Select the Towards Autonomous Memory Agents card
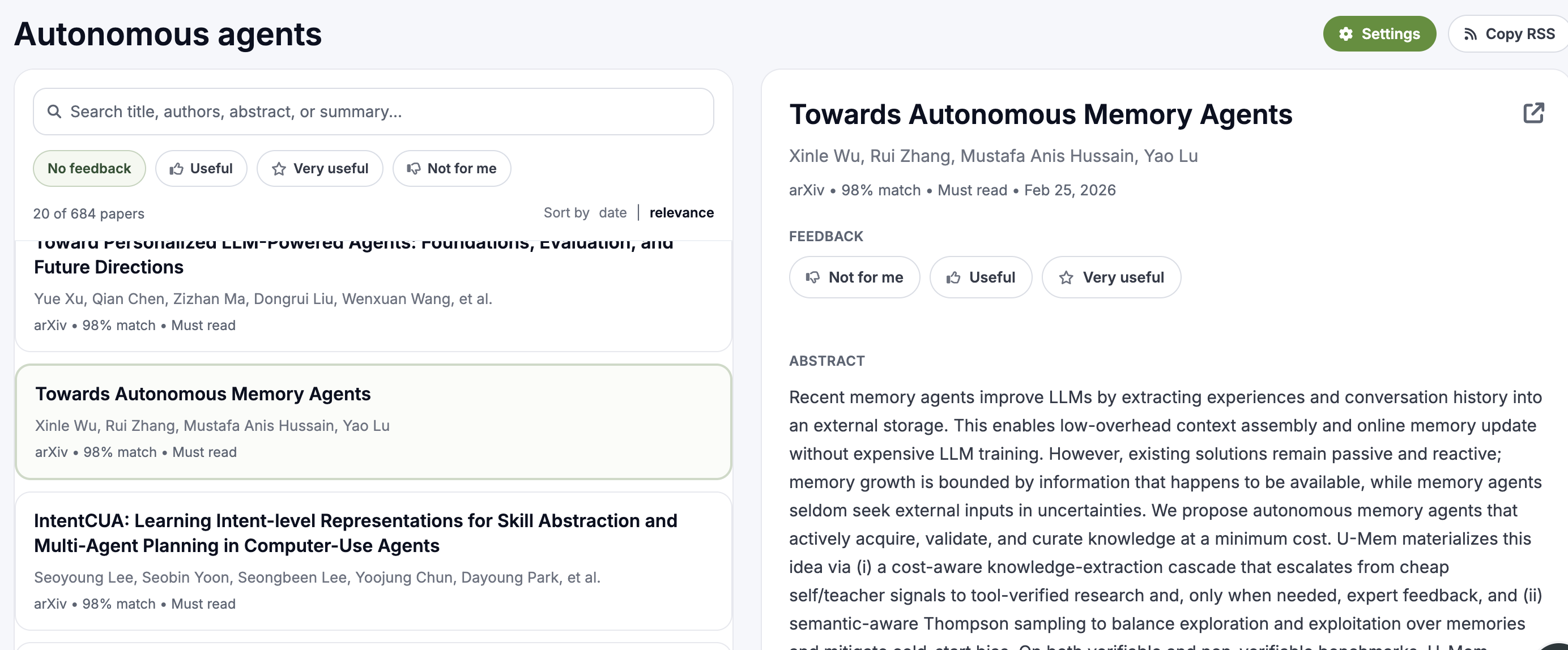Image resolution: width=1568 pixels, height=650 pixels. click(373, 422)
